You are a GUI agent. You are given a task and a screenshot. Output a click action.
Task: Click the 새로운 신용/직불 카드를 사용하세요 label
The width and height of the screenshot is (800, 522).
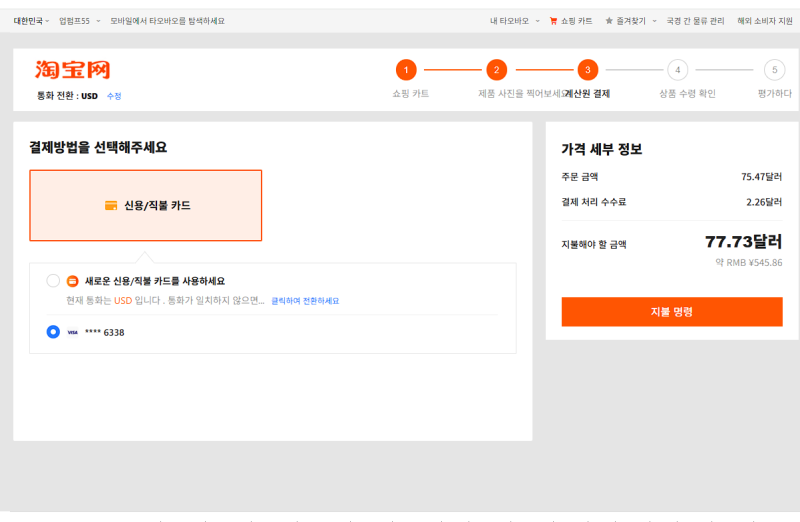[155, 281]
